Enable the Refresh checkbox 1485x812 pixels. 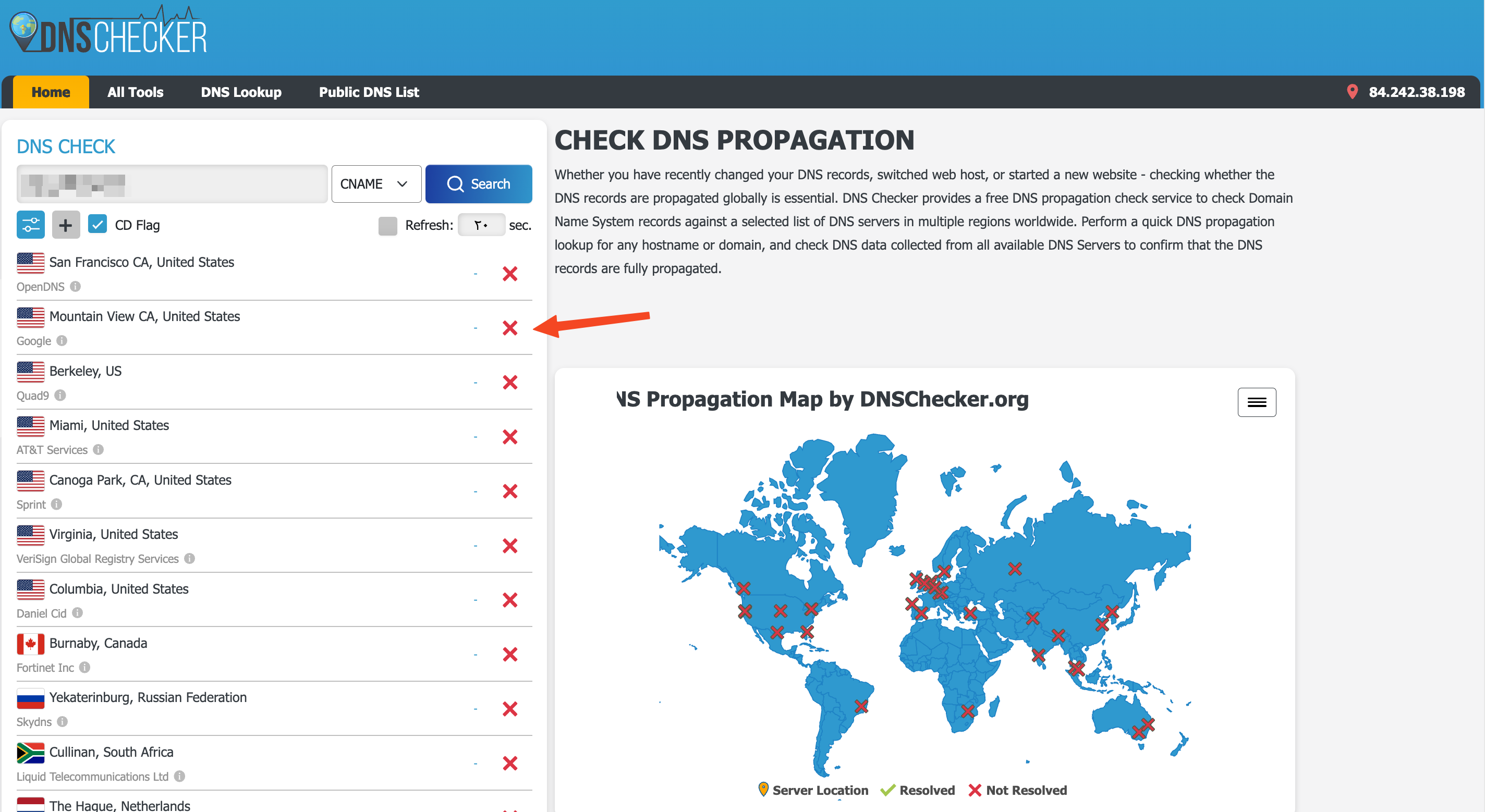(388, 225)
